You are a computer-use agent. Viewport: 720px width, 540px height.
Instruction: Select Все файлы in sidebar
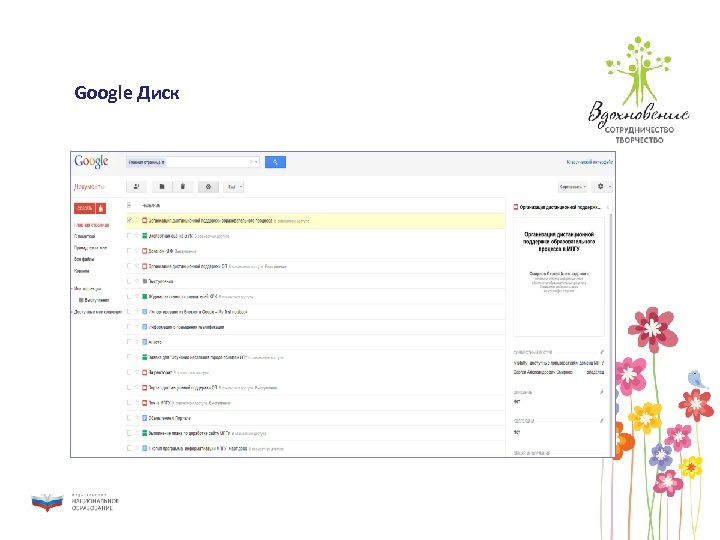pyautogui.click(x=84, y=259)
